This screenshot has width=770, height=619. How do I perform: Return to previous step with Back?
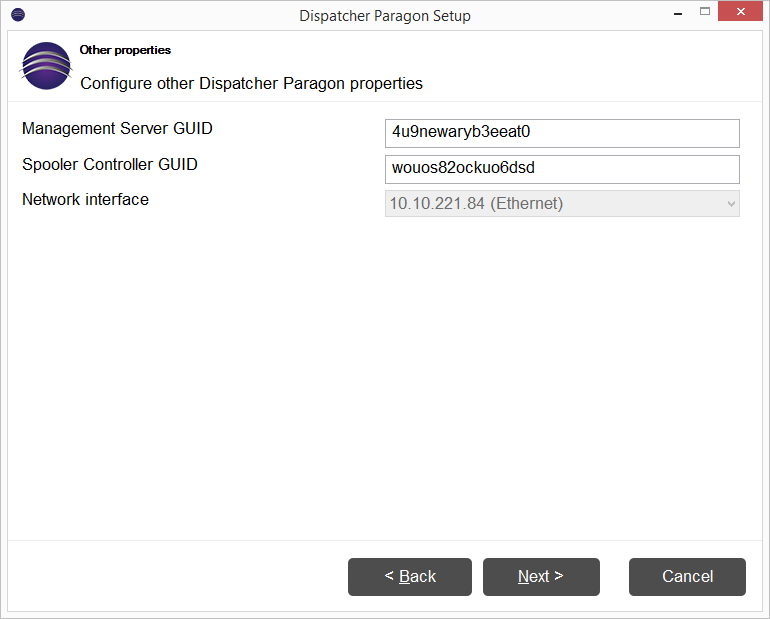click(x=410, y=577)
